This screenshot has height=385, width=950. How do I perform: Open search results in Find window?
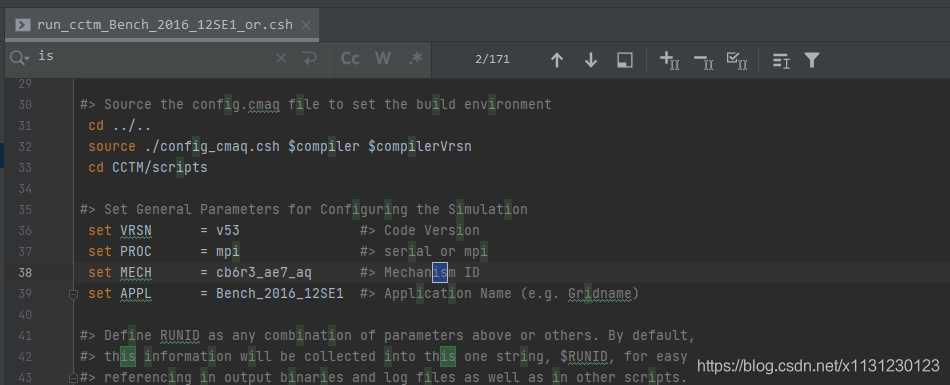(x=781, y=60)
